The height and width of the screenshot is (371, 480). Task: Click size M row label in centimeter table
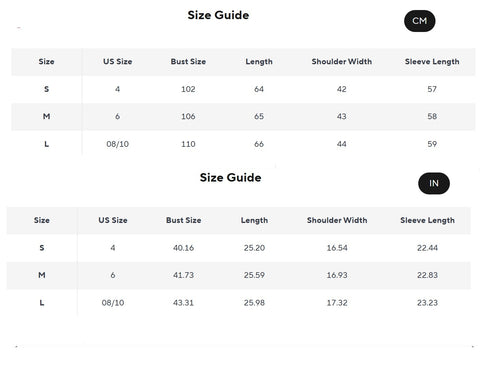tap(46, 116)
